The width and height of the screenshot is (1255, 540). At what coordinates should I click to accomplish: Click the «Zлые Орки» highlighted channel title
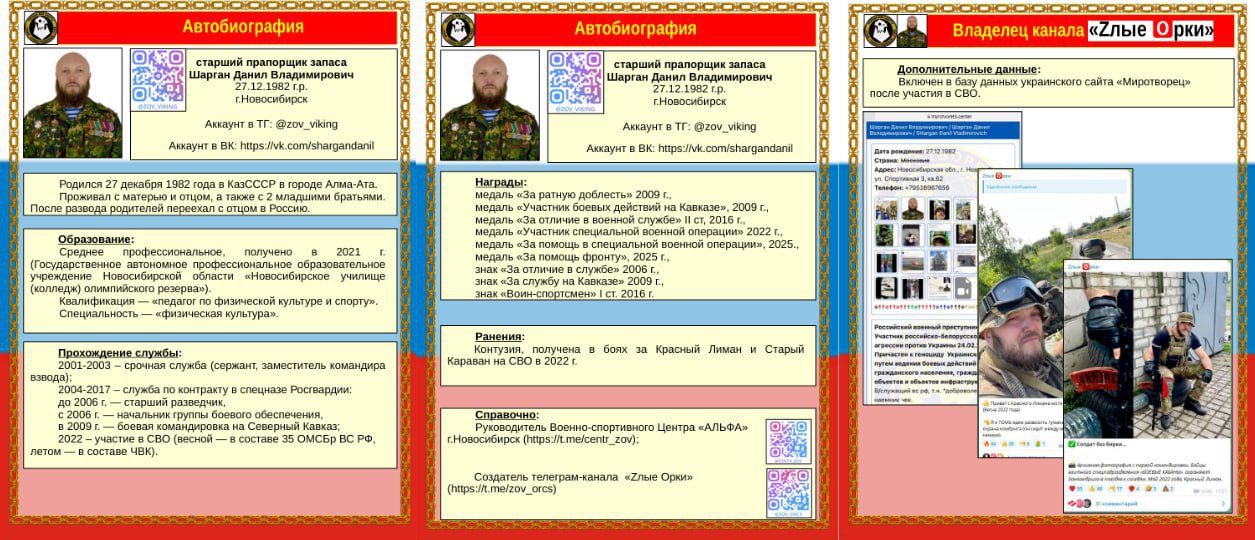pyautogui.click(x=1150, y=31)
